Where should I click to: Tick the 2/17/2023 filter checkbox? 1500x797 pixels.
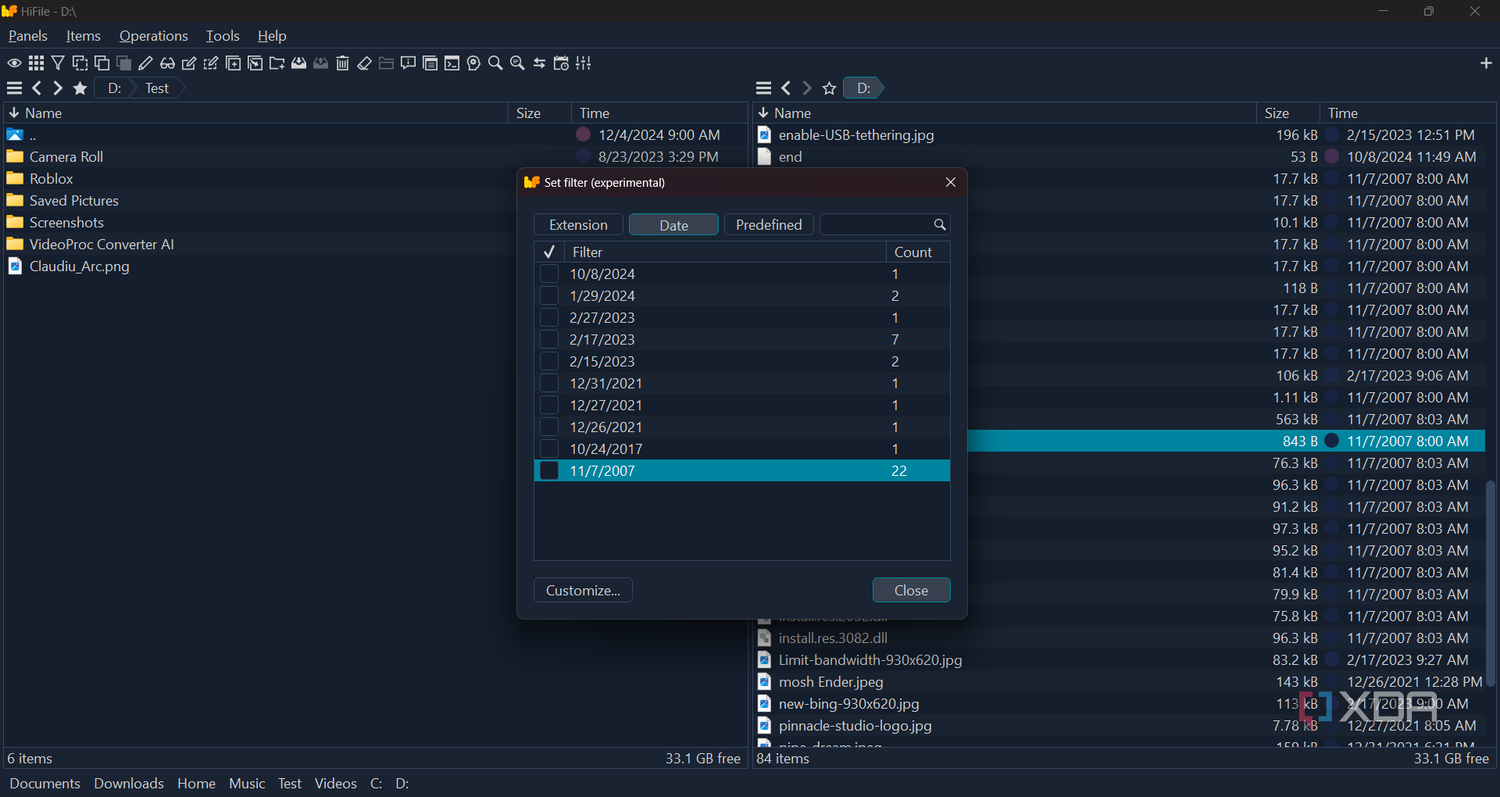(549, 340)
